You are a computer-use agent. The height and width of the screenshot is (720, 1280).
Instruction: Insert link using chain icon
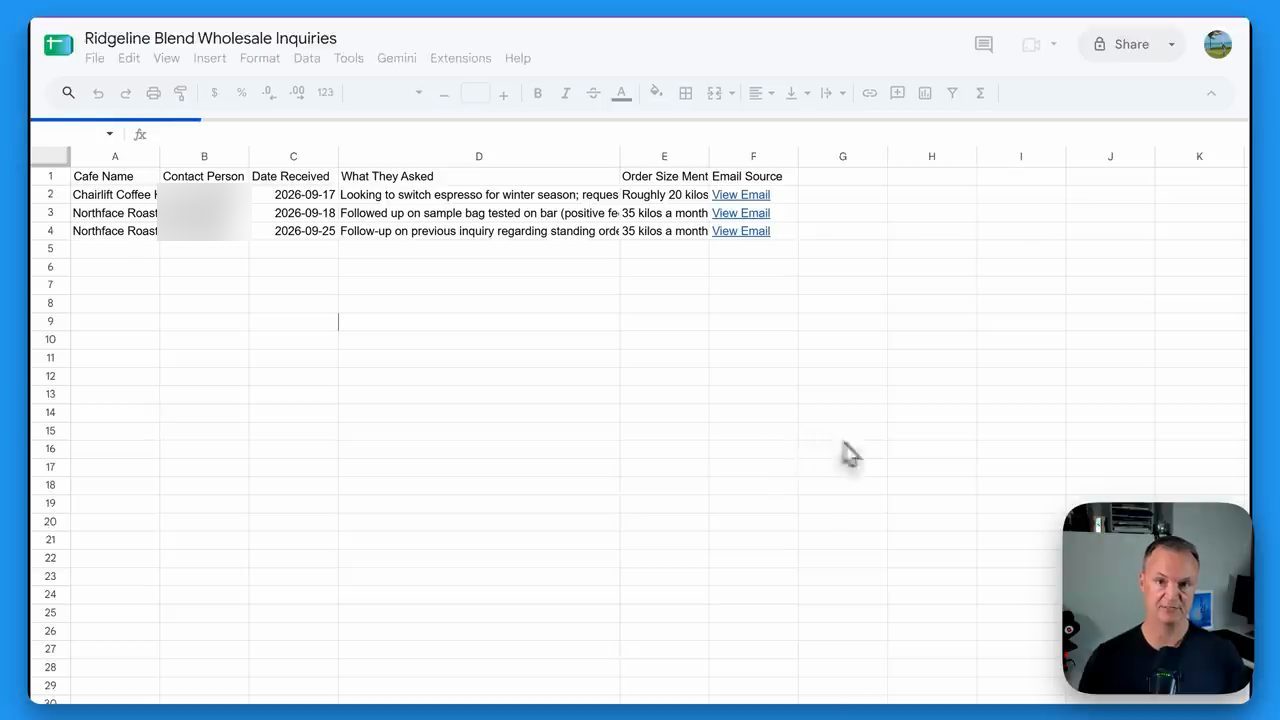click(870, 93)
